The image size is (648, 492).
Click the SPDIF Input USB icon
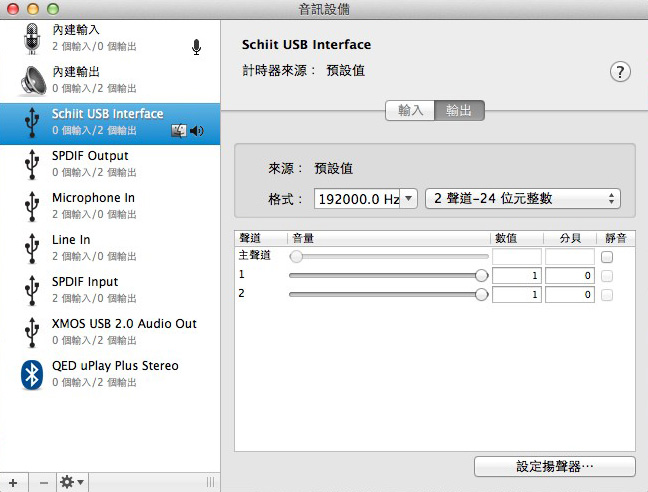click(32, 290)
